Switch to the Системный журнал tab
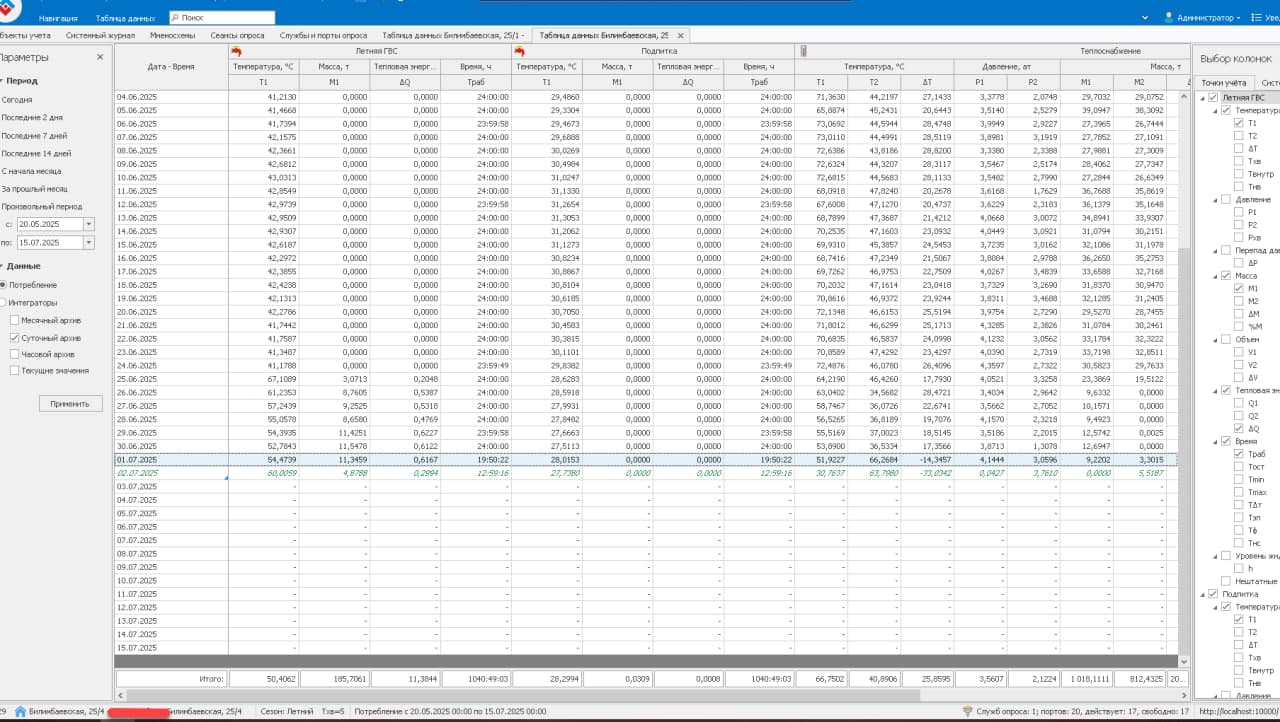 click(x=100, y=35)
